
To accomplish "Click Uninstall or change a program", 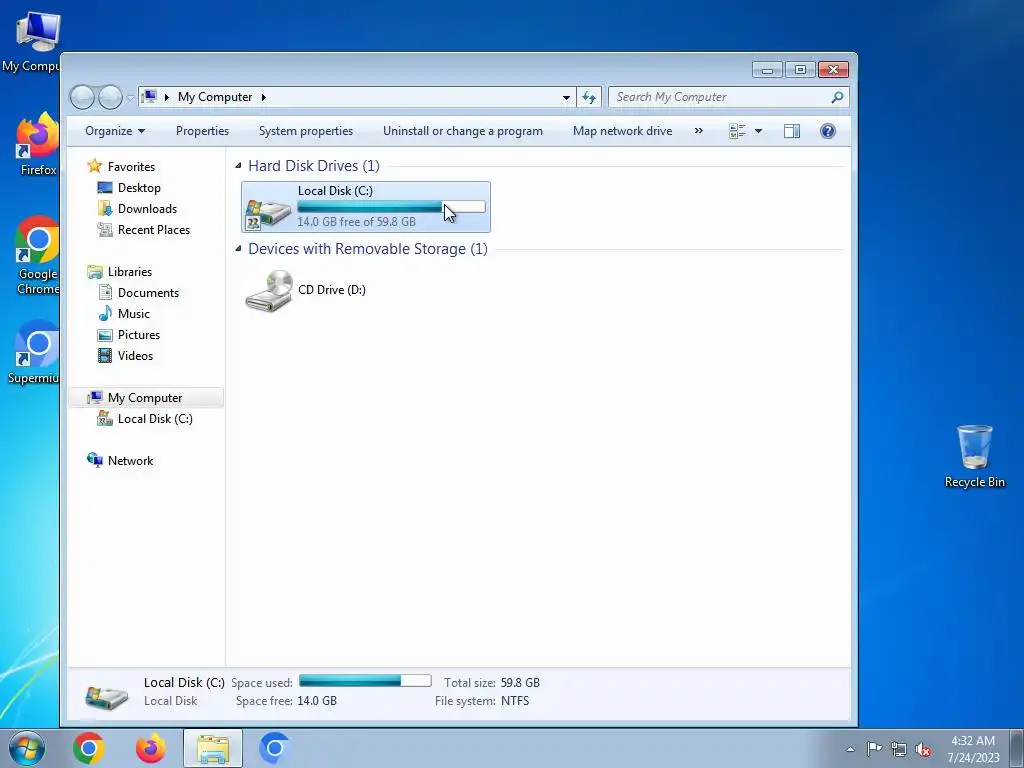I will pyautogui.click(x=462, y=131).
